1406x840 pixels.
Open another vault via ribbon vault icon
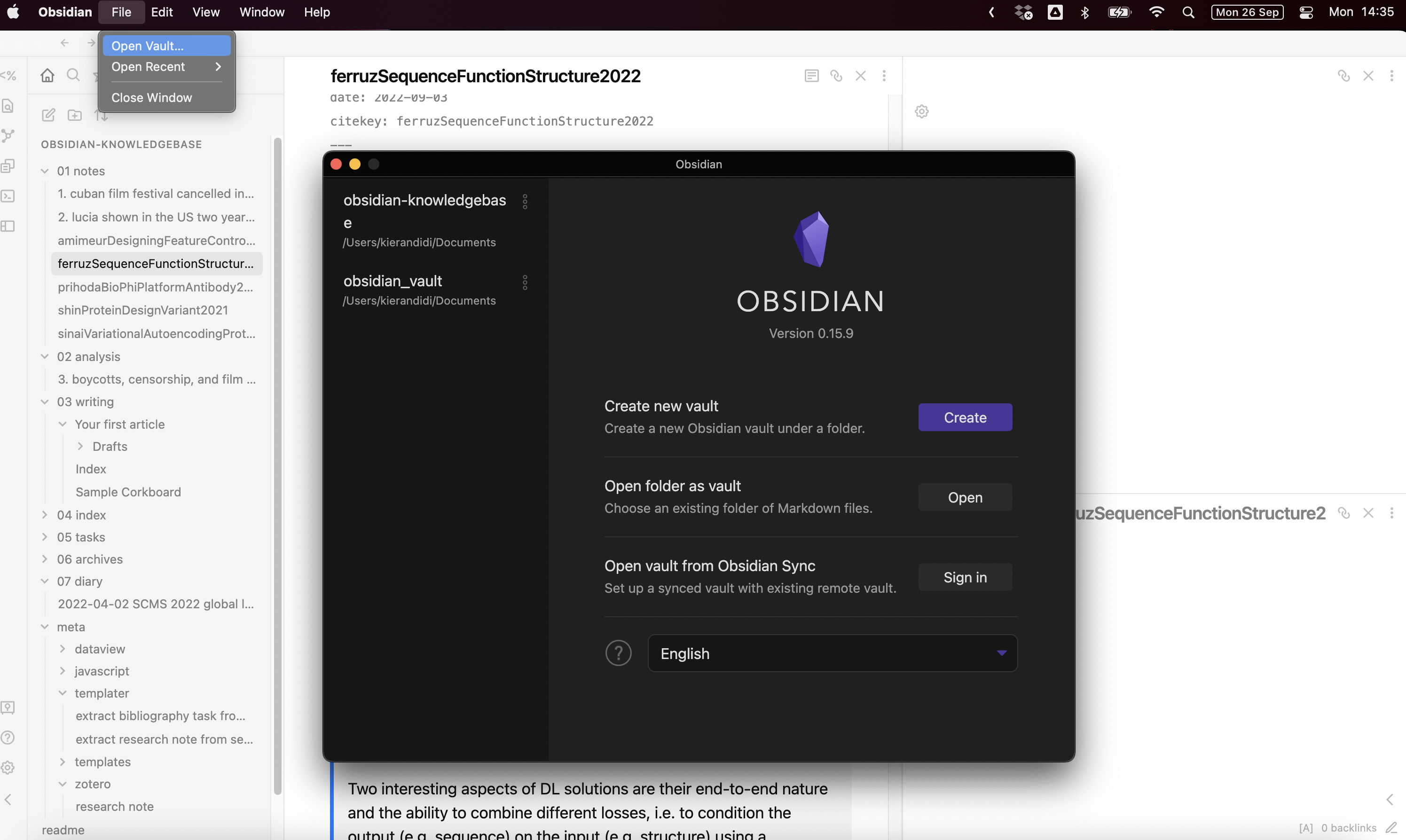pos(8,707)
